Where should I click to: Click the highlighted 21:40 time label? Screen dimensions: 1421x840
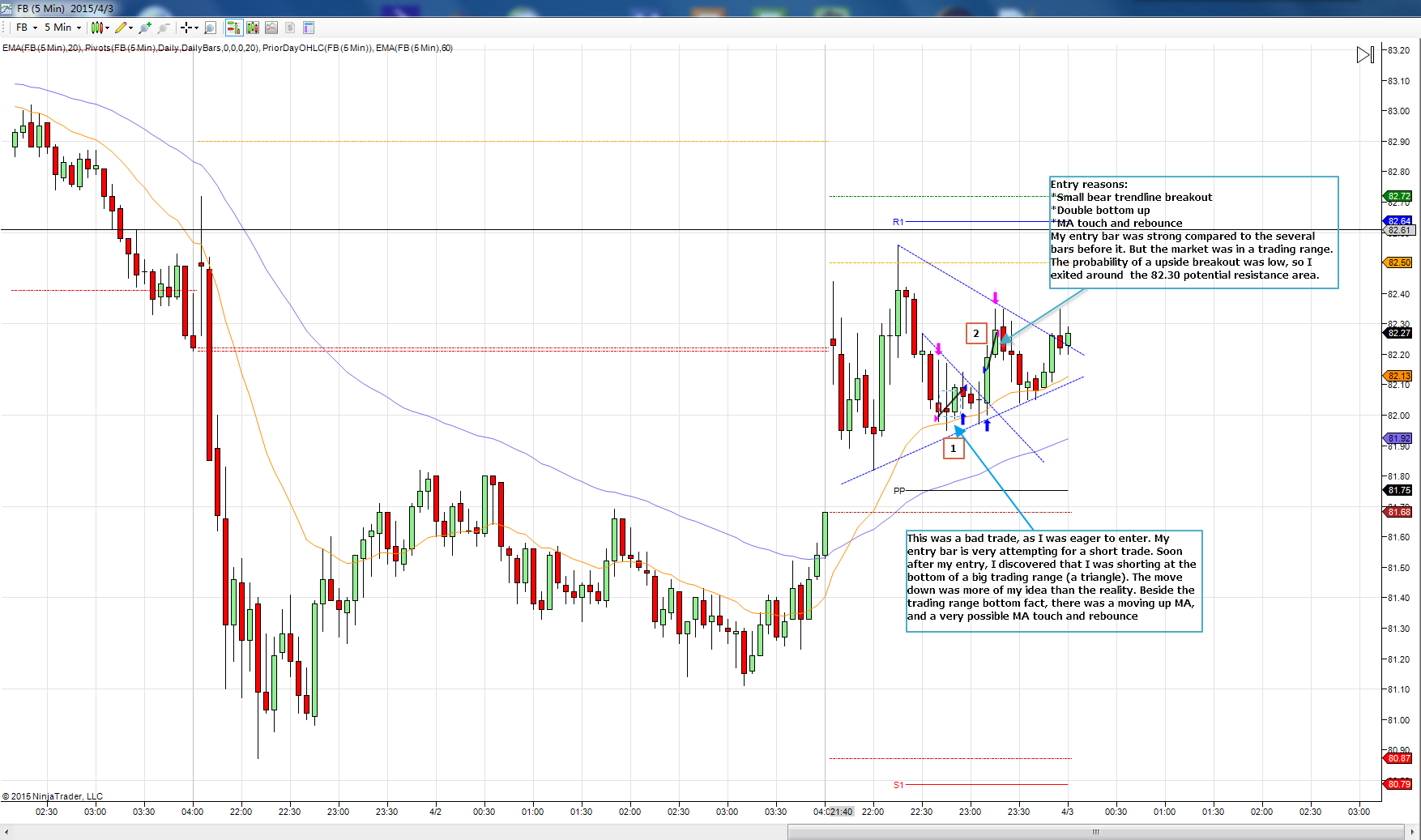pyautogui.click(x=840, y=812)
